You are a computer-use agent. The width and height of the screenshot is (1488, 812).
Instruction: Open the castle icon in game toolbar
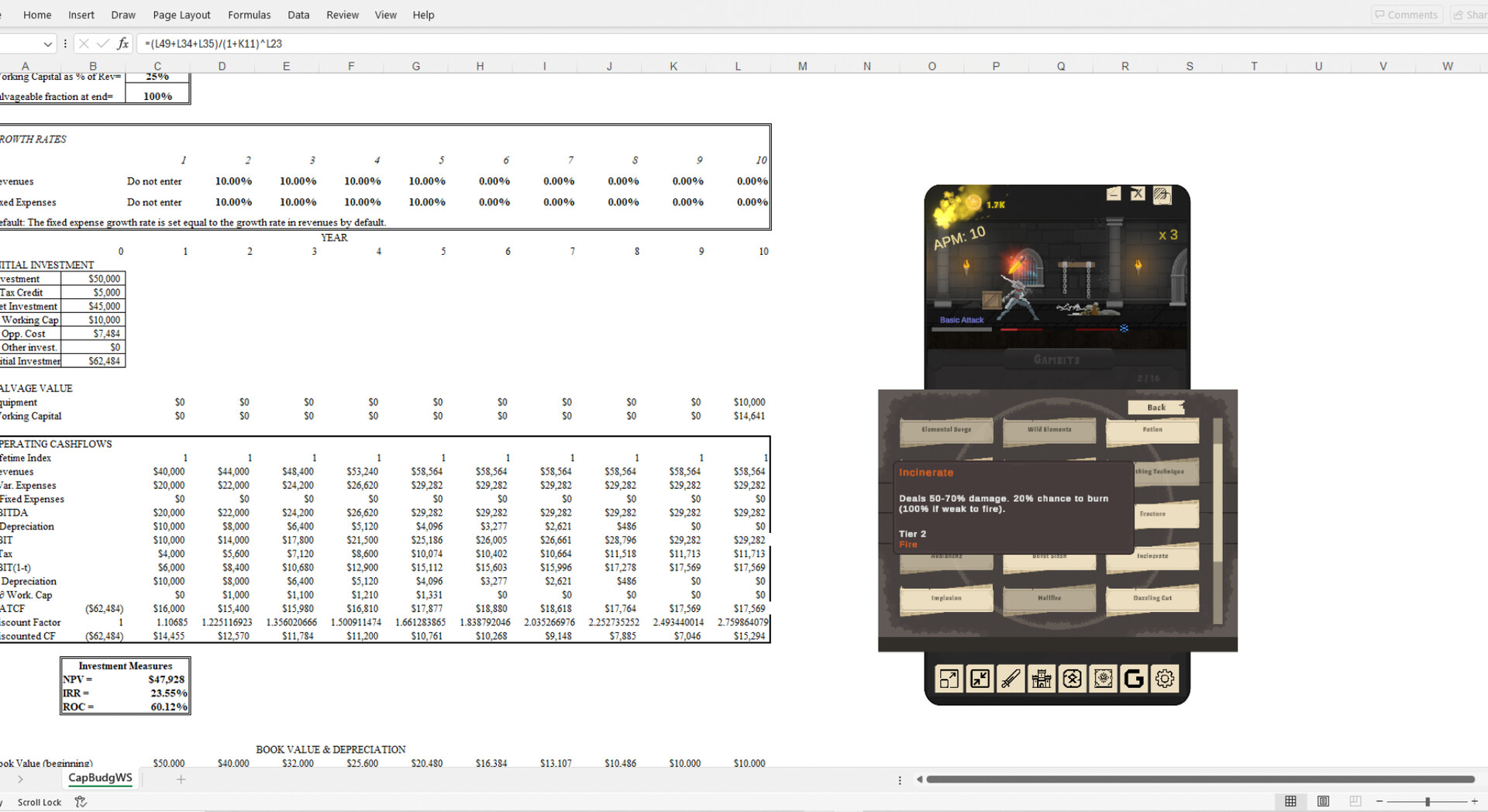pyautogui.click(x=1041, y=680)
